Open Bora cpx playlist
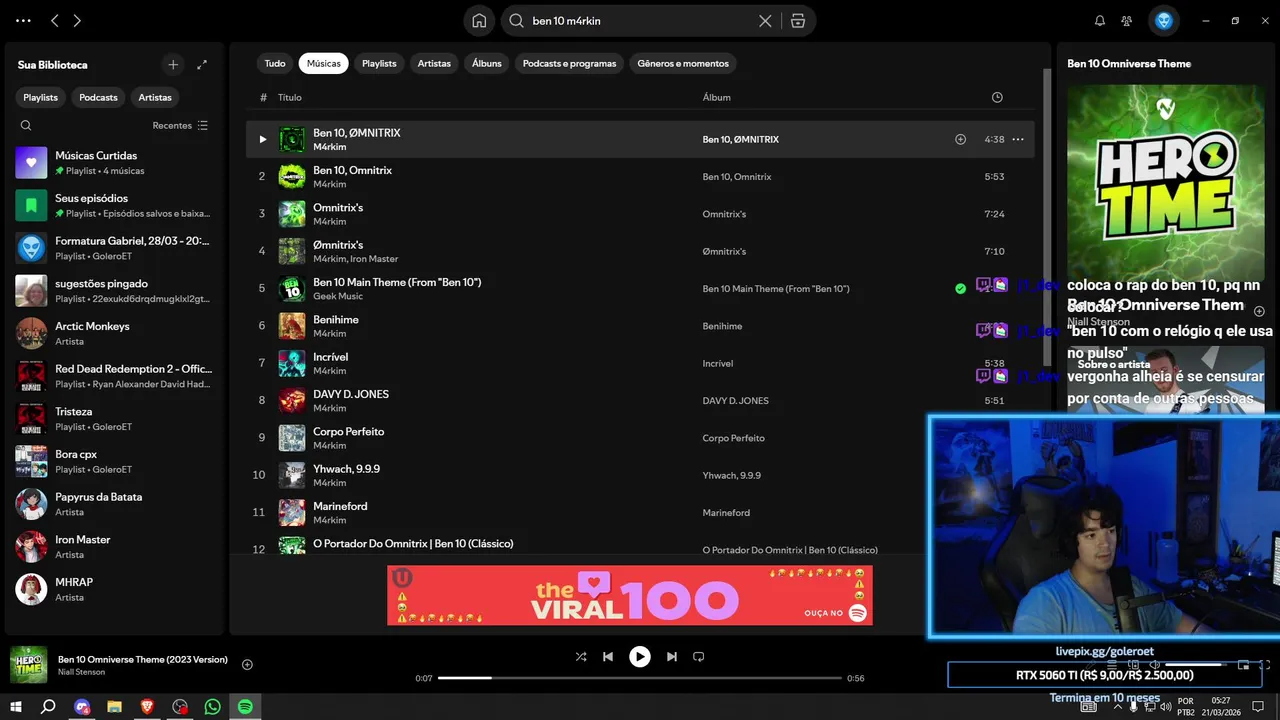 [113, 461]
